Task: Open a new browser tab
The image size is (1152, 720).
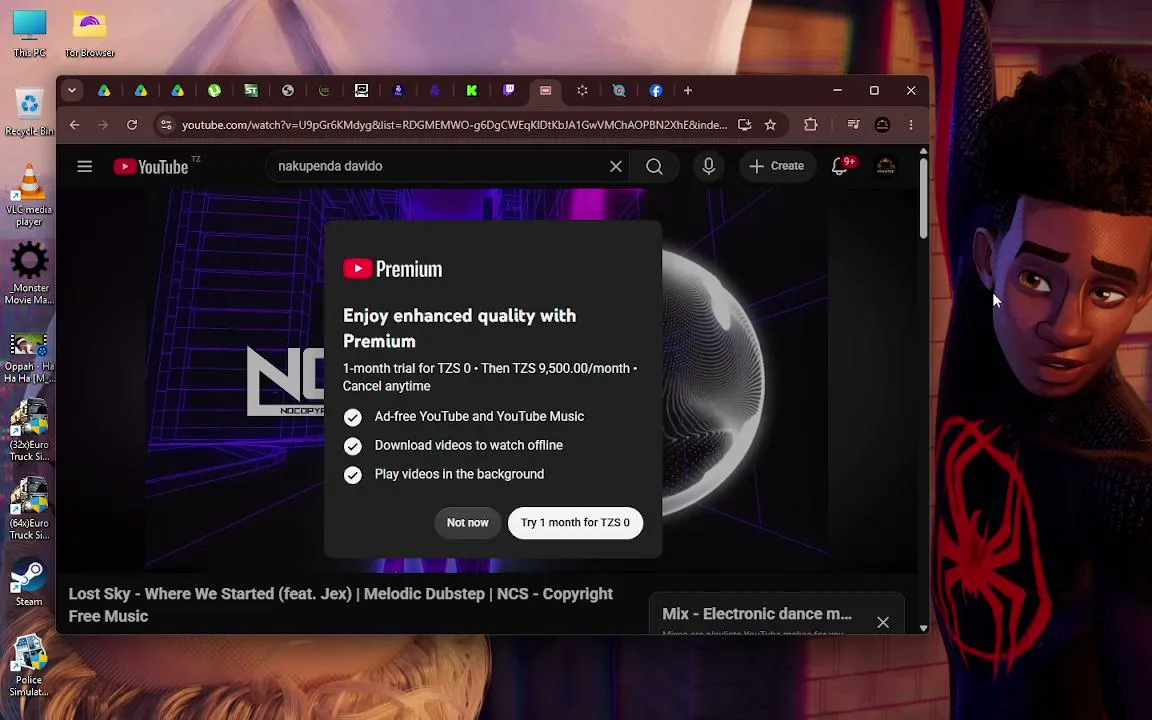Action: 688,90
